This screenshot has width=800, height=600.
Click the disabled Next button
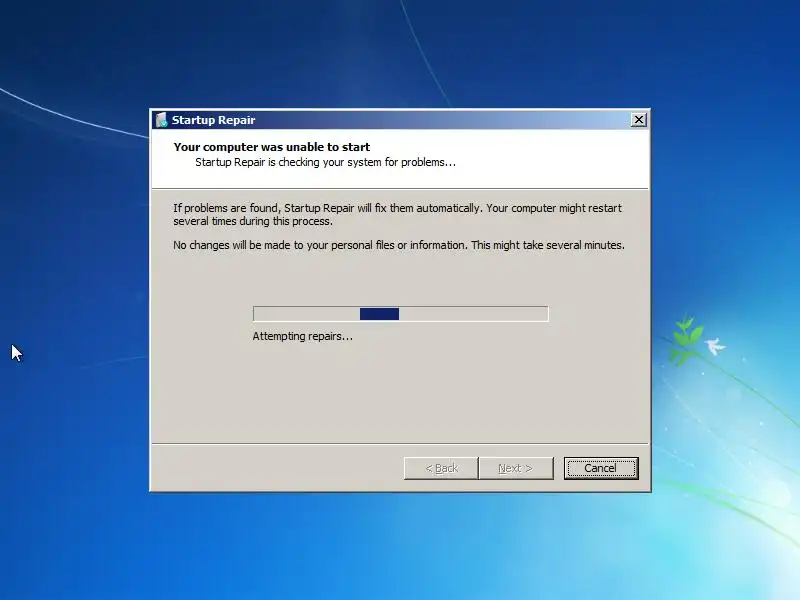pos(516,468)
